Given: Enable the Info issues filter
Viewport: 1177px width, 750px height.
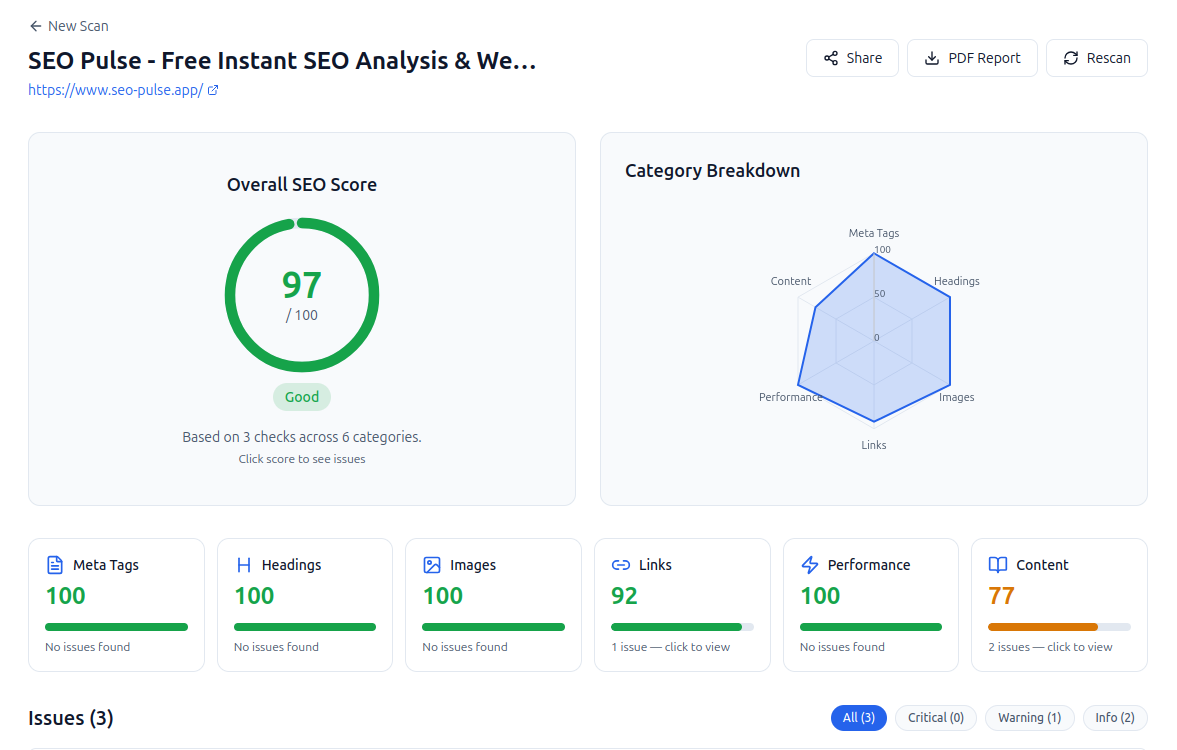Looking at the screenshot, I should 1115,717.
